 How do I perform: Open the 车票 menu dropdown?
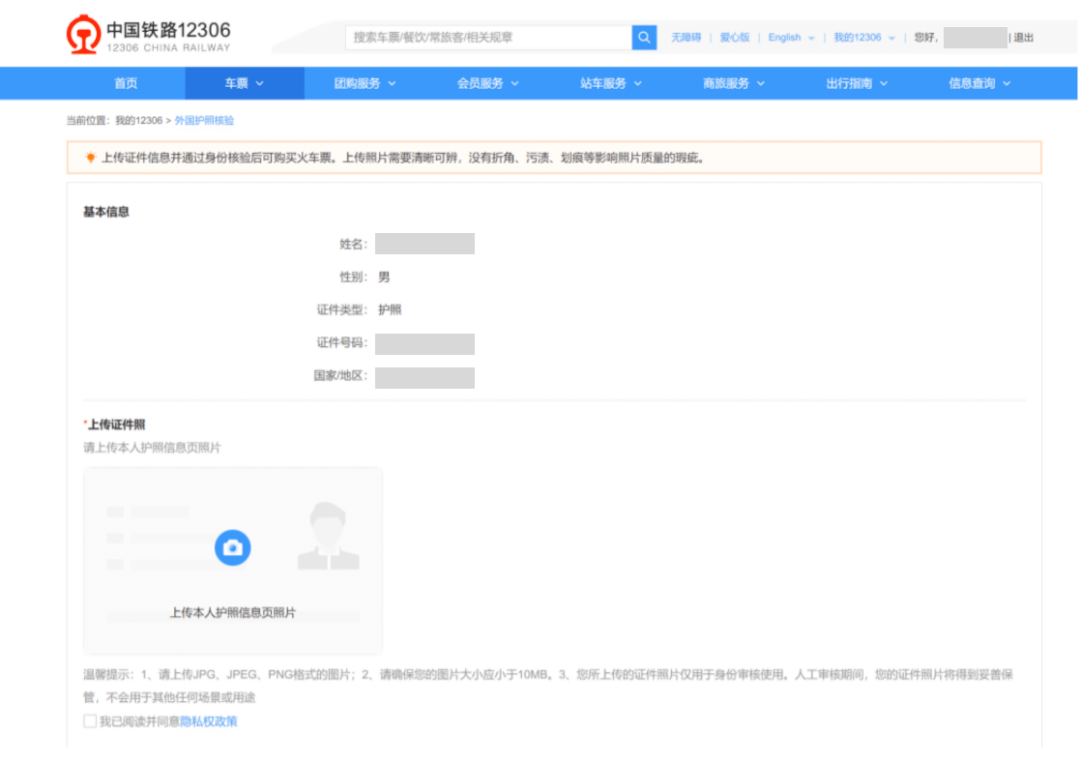tap(244, 84)
